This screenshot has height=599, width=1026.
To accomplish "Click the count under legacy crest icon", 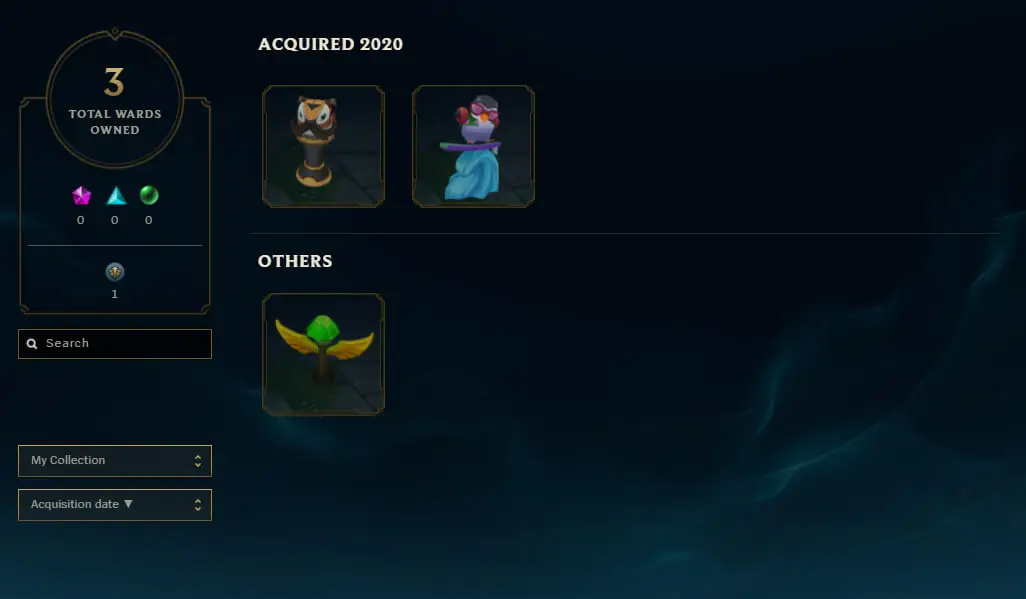I will pyautogui.click(x=115, y=294).
